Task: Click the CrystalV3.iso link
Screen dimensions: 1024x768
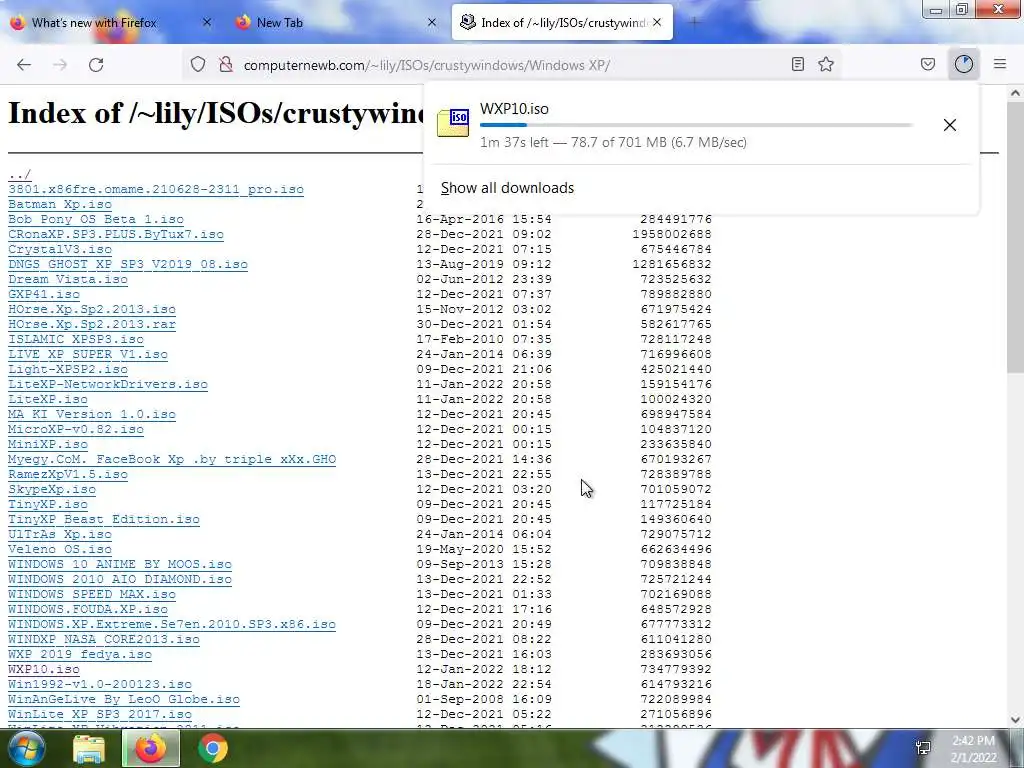Action: click(59, 249)
